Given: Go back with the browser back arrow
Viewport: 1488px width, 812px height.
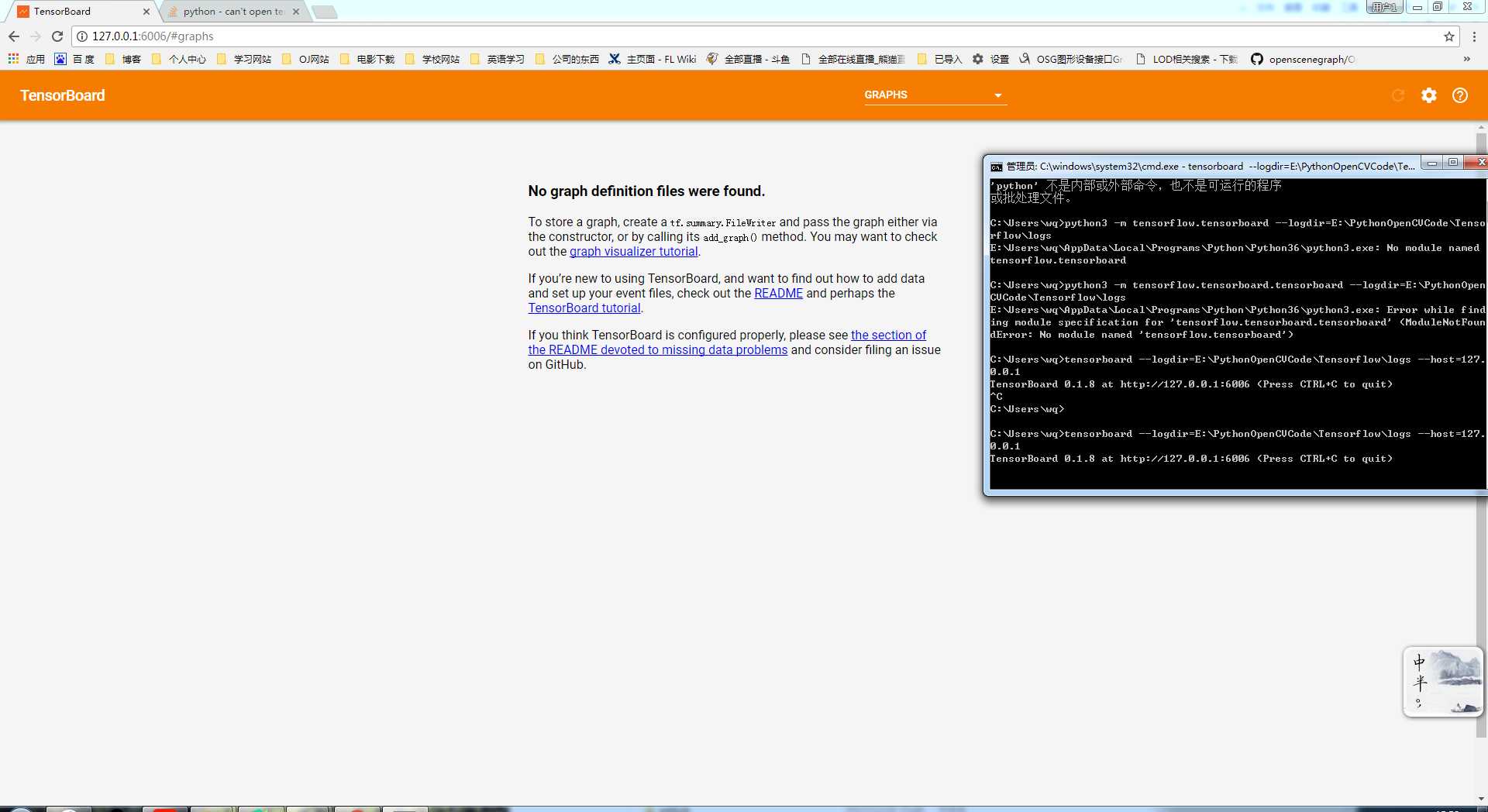Looking at the screenshot, I should [x=14, y=36].
